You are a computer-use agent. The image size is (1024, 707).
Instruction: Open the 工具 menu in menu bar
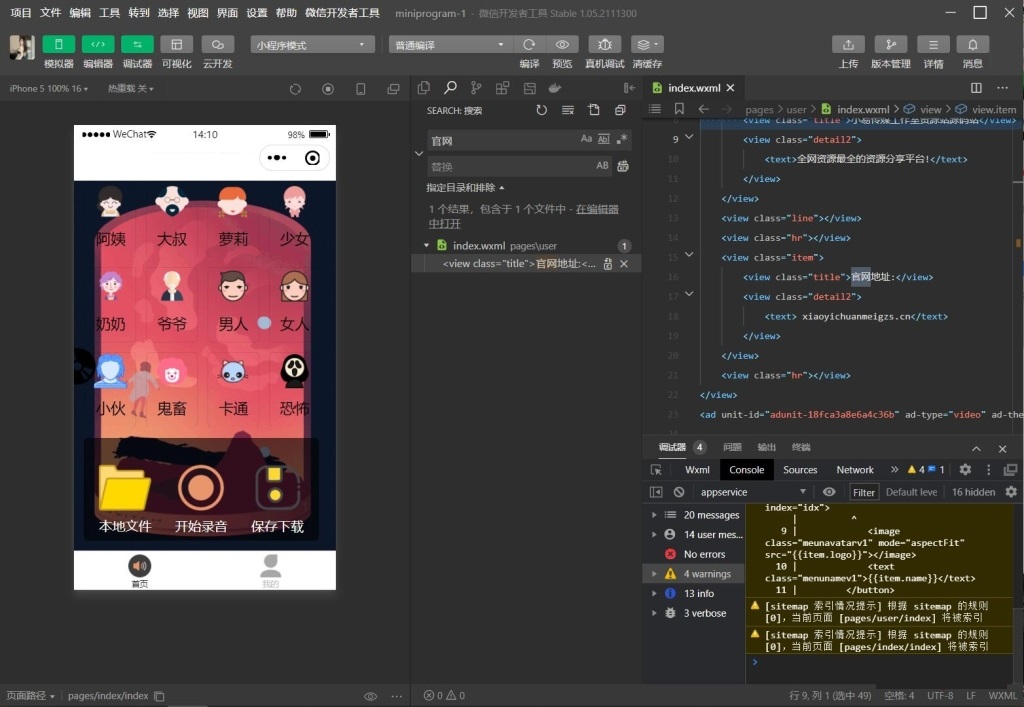[109, 13]
